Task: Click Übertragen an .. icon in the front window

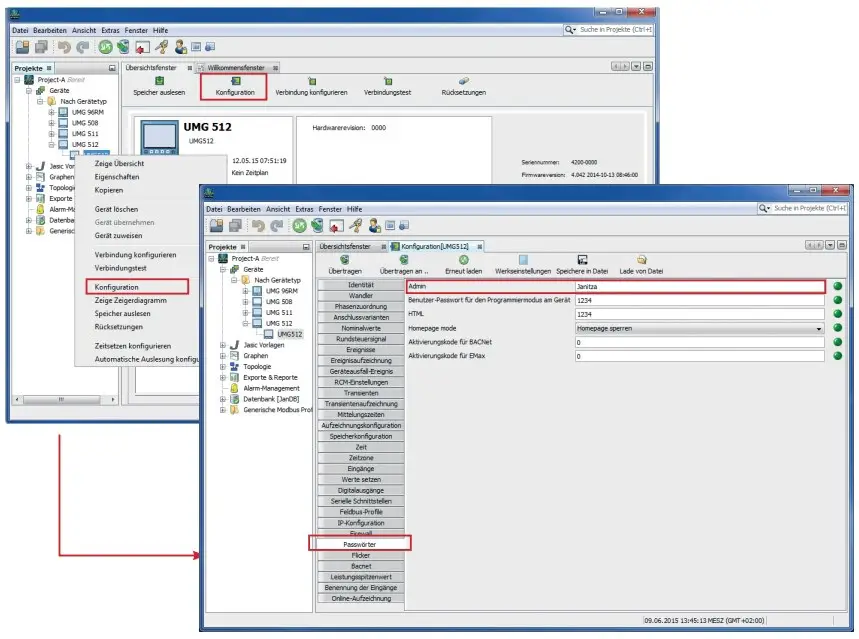Action: pos(404,260)
